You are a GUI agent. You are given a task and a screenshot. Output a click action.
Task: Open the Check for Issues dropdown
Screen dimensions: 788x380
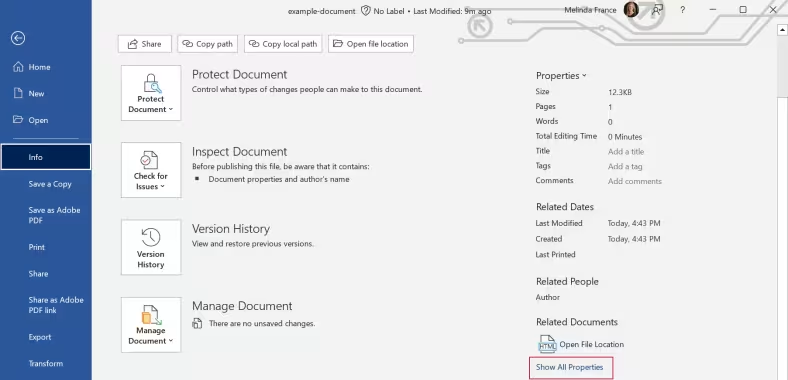[x=151, y=170]
